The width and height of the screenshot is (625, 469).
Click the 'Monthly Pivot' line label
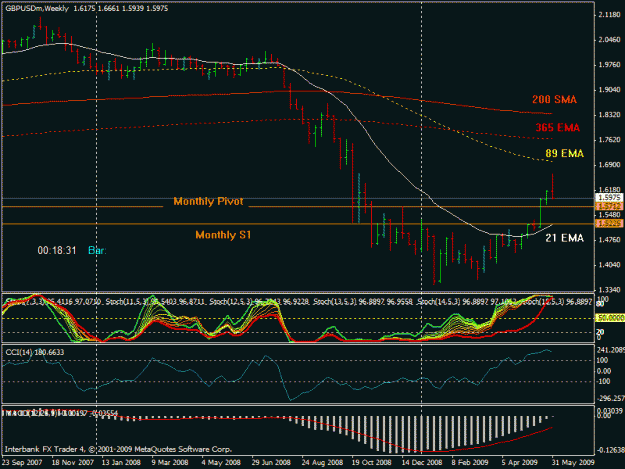tap(208, 201)
